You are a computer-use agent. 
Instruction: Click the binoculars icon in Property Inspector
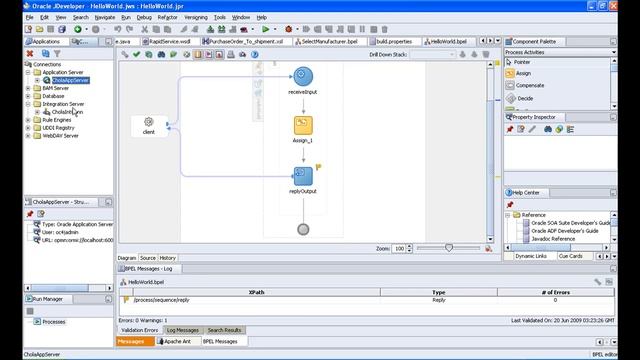[x=548, y=129]
